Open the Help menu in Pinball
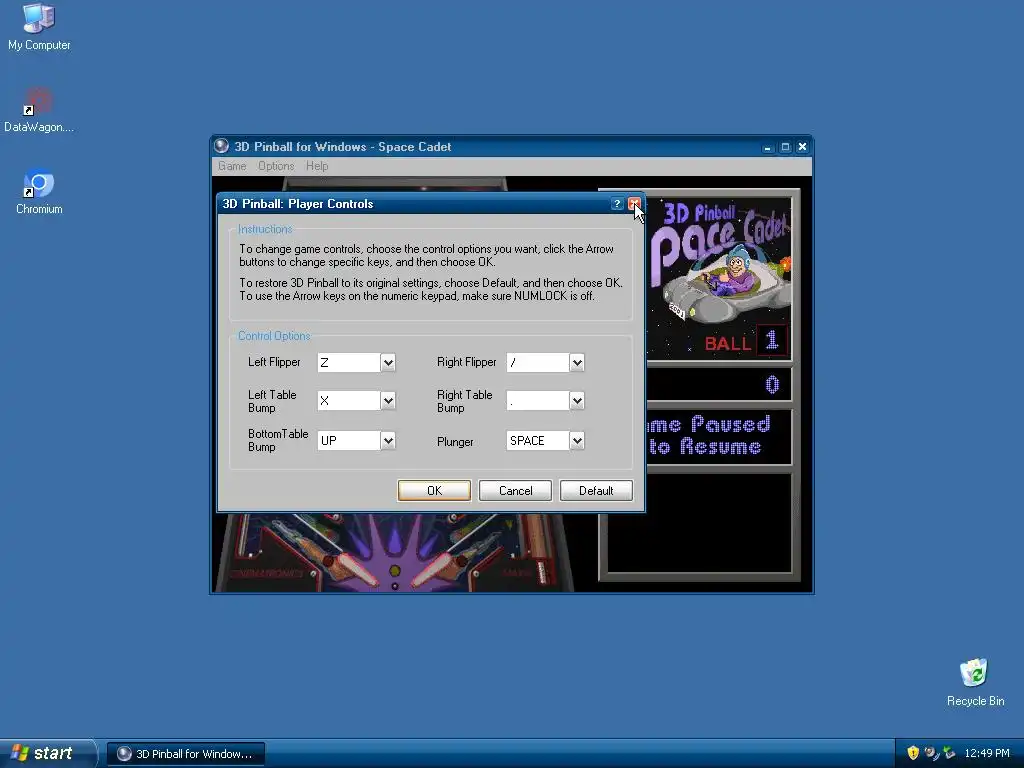Viewport: 1024px width, 768px height. pos(317,166)
